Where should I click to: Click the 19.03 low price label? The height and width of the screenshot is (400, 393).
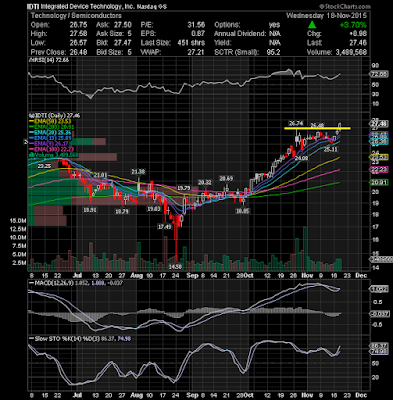point(154,209)
